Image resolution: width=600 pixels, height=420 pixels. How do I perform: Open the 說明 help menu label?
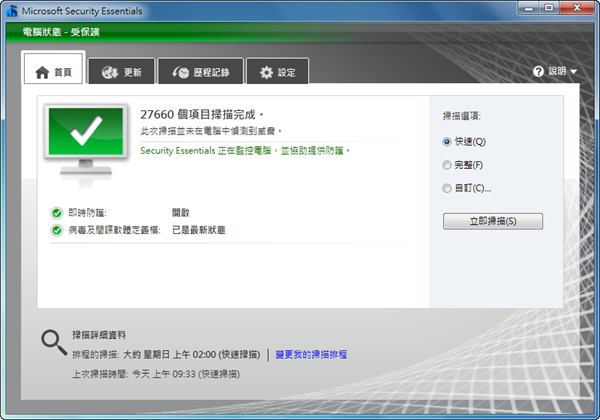coord(557,71)
